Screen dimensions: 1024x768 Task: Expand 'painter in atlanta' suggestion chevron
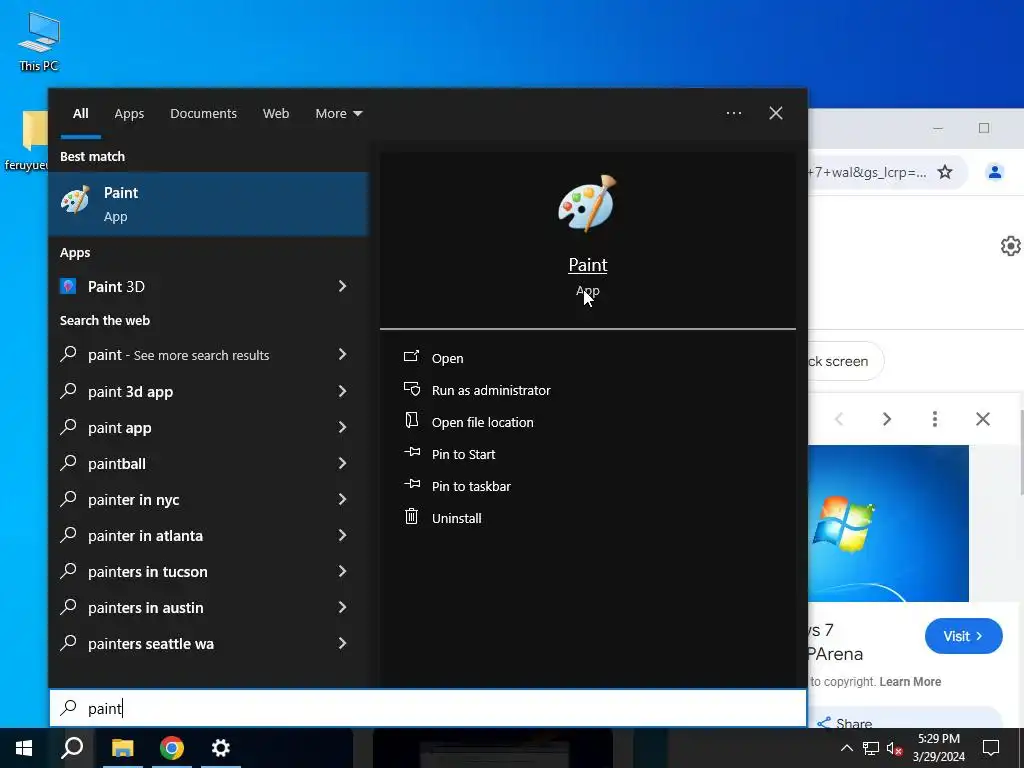pos(342,535)
